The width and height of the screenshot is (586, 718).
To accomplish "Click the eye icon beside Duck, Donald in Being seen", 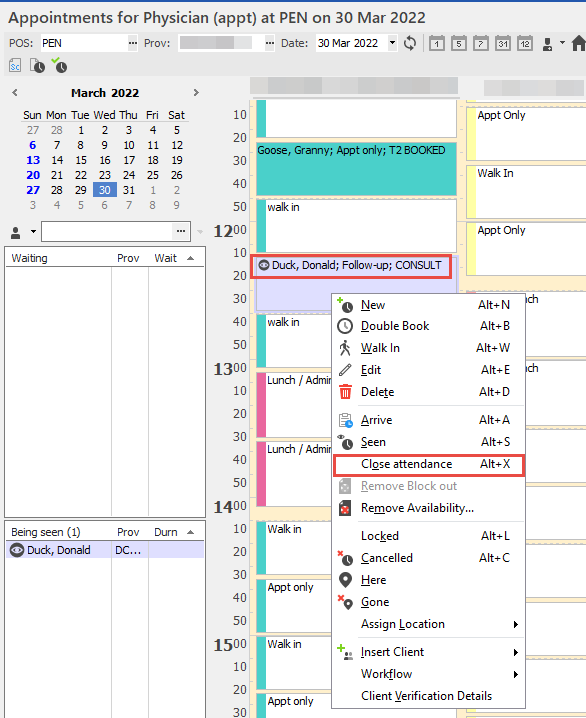I will pos(17,550).
